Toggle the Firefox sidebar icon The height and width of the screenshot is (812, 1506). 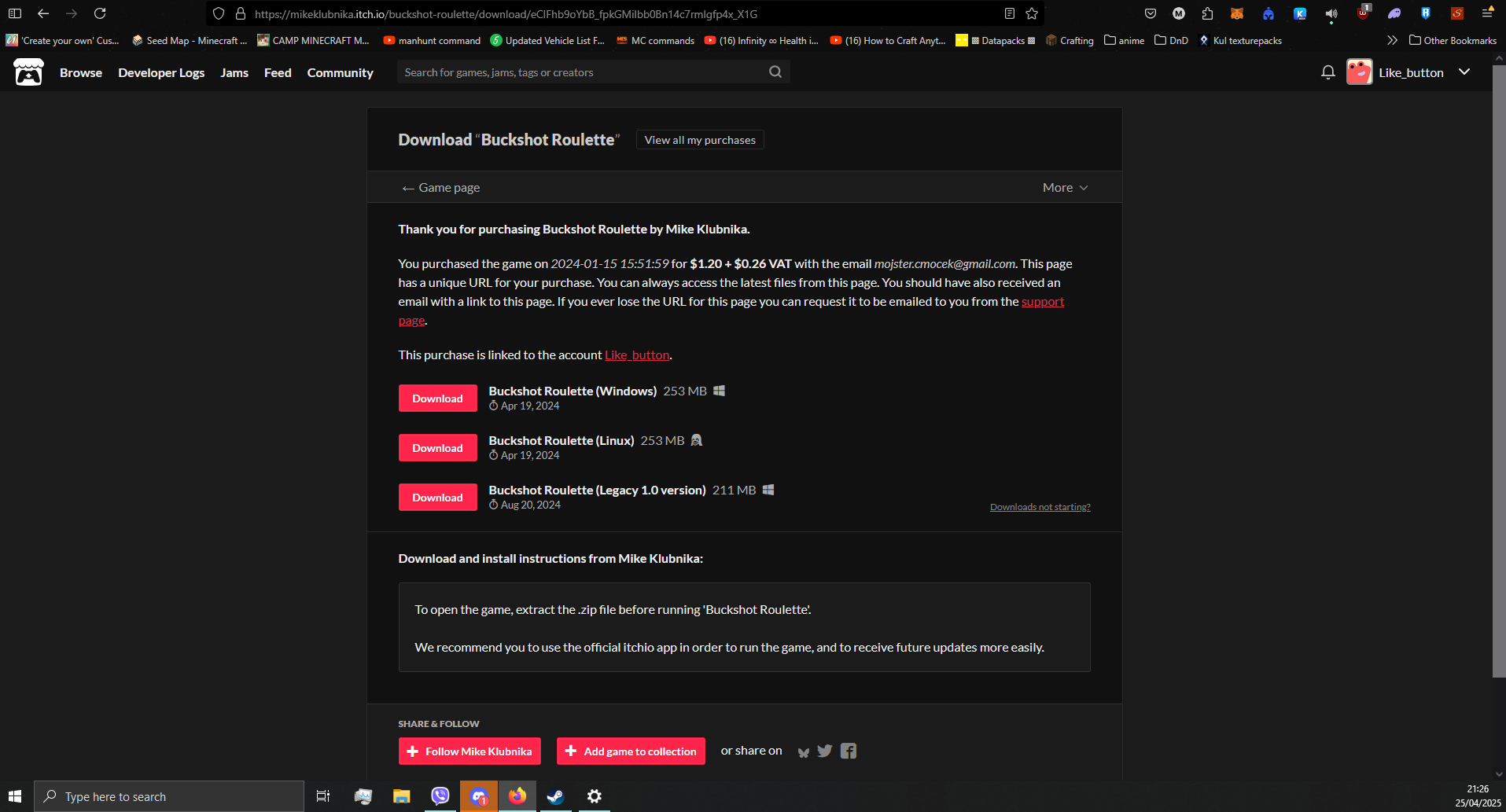[x=15, y=13]
